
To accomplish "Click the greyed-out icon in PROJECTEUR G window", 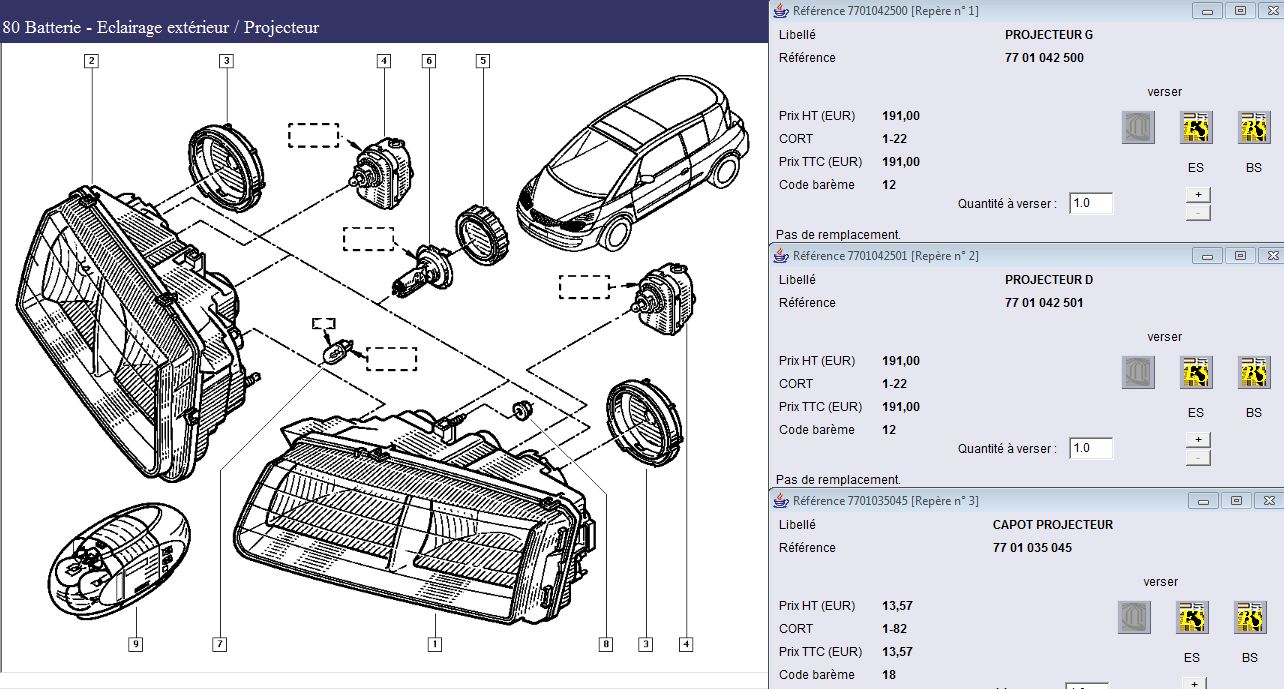I will pos(1138,127).
